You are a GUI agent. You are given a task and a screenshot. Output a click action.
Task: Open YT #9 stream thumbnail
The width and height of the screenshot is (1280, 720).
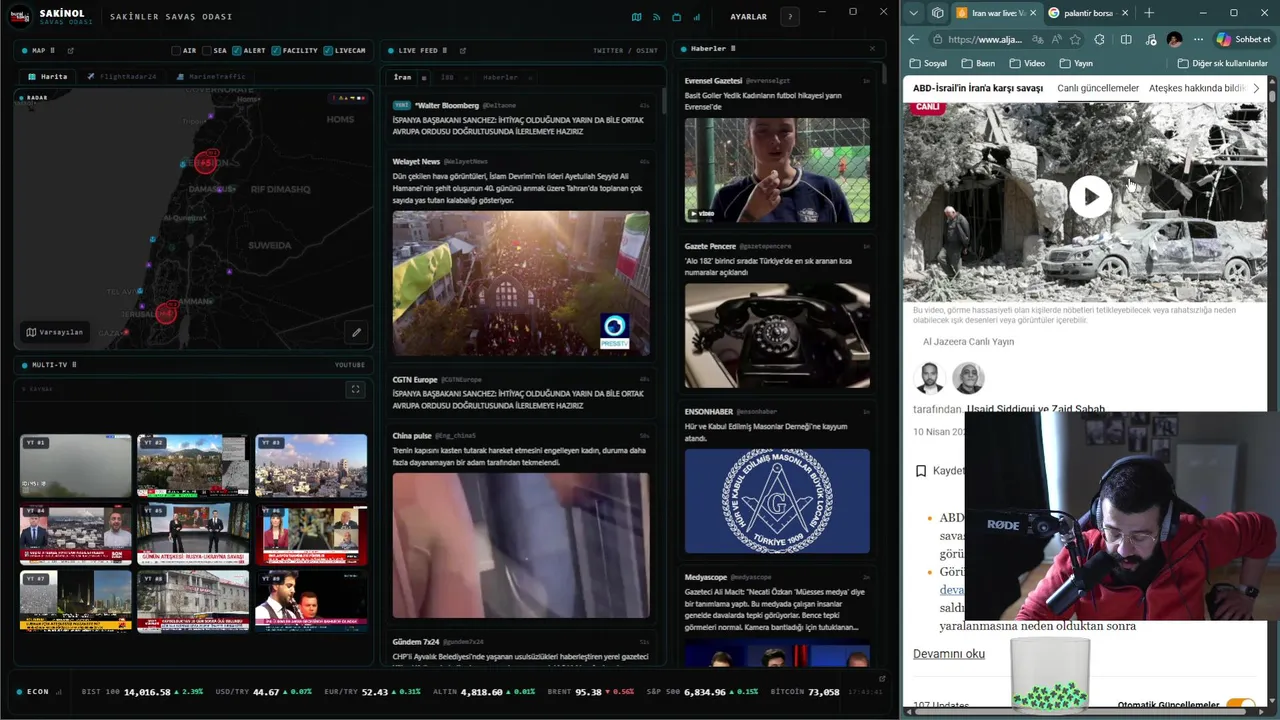pyautogui.click(x=311, y=601)
